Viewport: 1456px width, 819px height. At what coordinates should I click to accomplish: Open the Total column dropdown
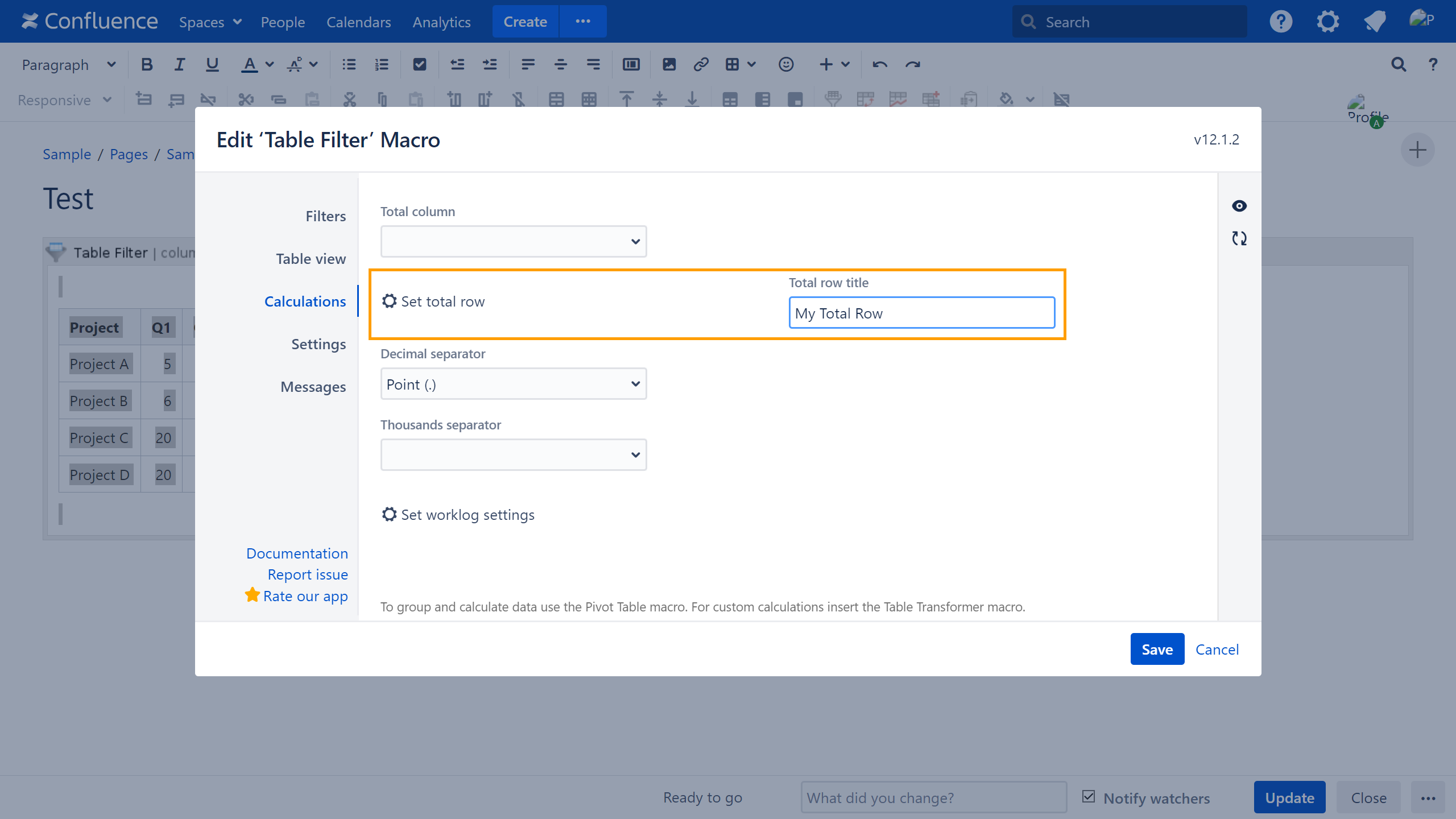pyautogui.click(x=513, y=241)
